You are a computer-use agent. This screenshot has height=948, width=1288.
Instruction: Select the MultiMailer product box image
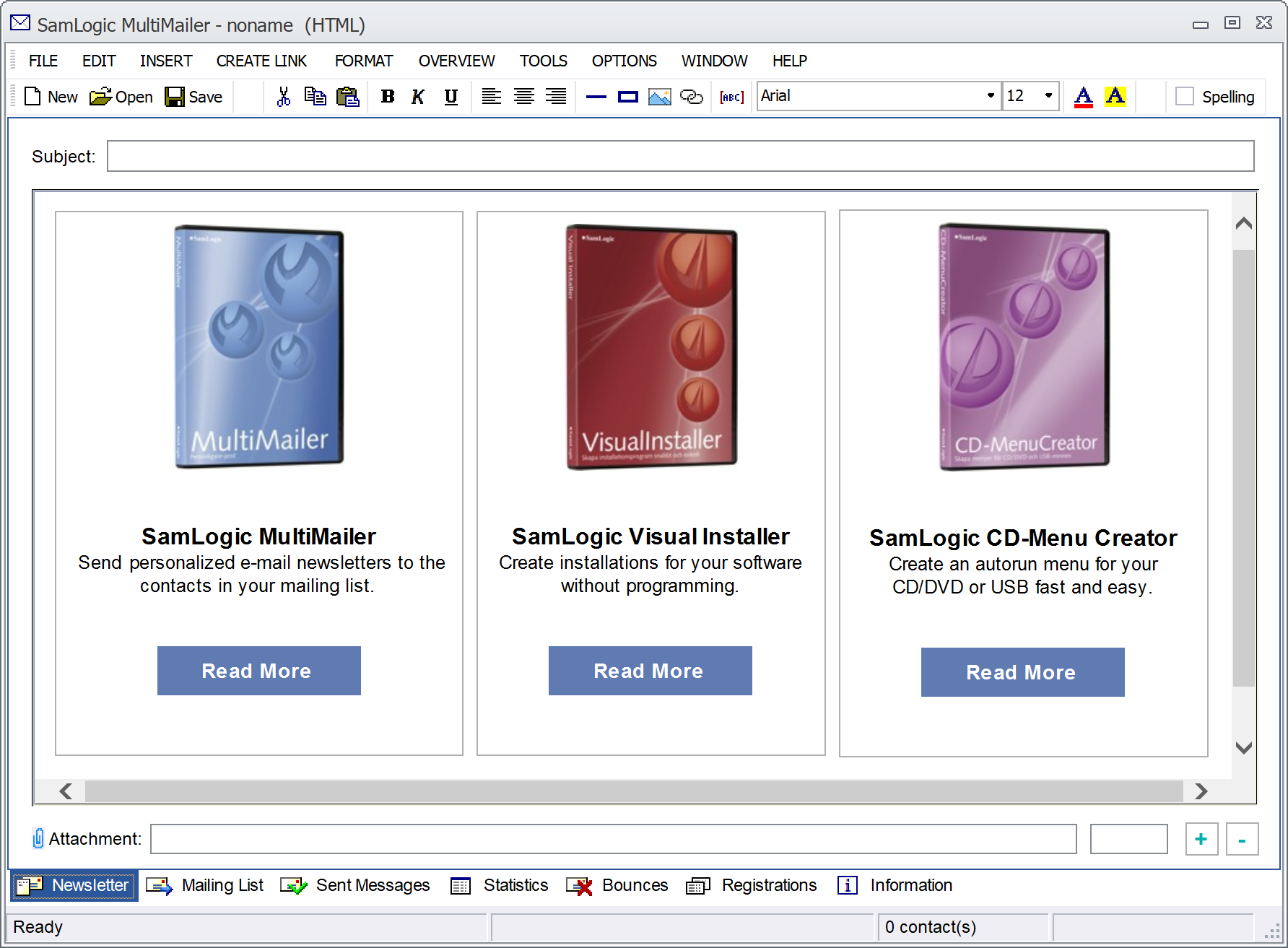259,347
